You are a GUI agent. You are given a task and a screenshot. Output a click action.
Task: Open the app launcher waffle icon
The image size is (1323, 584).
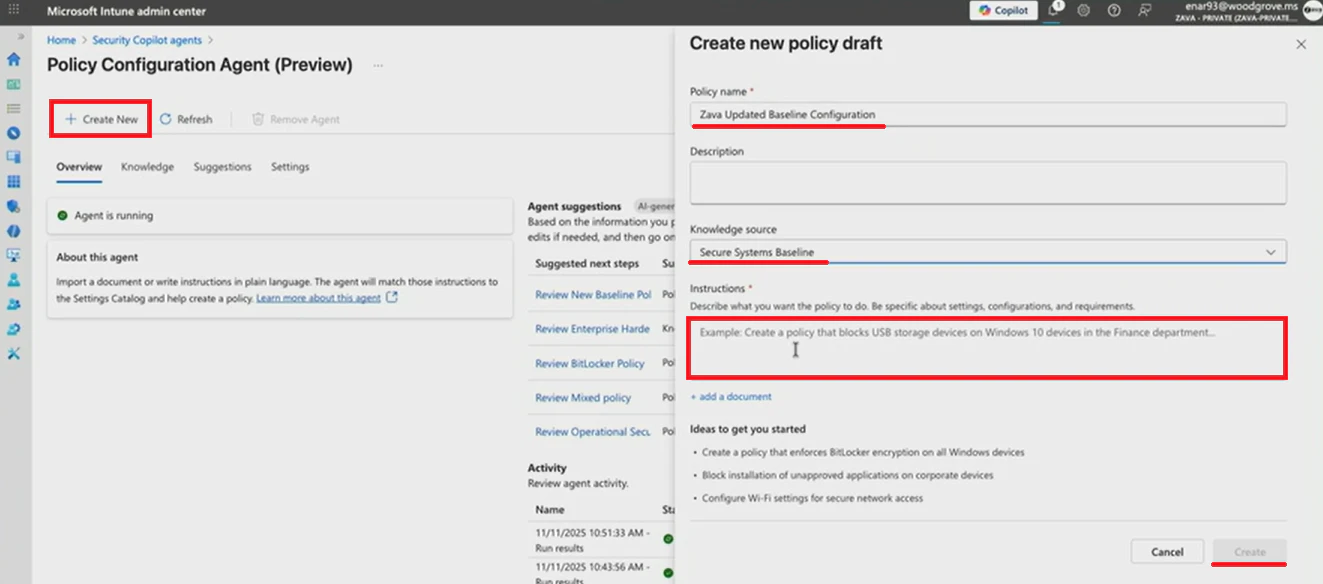pos(14,10)
